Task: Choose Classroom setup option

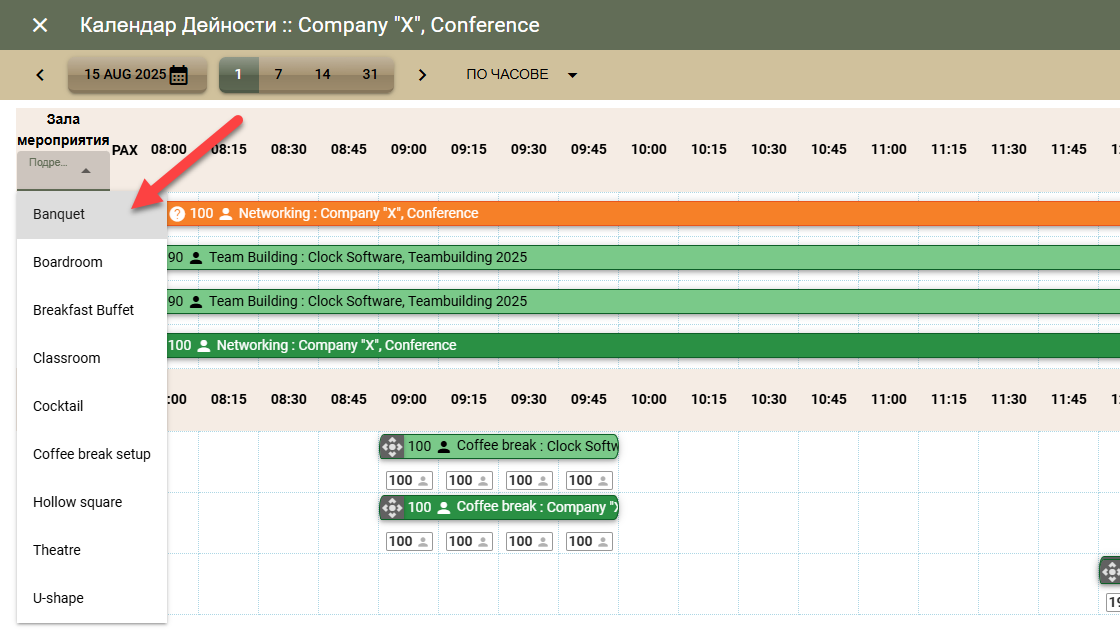Action: pyautogui.click(x=92, y=358)
